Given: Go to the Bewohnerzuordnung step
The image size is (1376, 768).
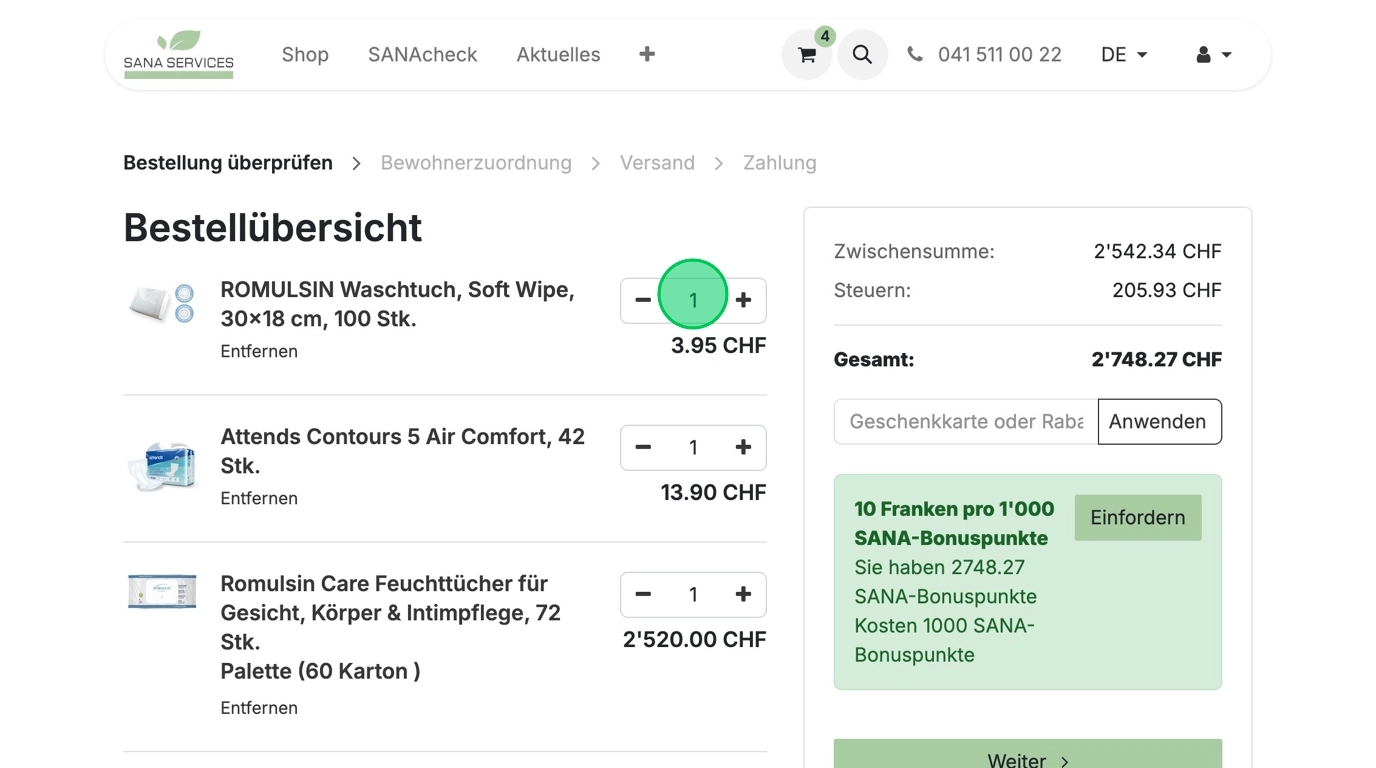Looking at the screenshot, I should (476, 163).
